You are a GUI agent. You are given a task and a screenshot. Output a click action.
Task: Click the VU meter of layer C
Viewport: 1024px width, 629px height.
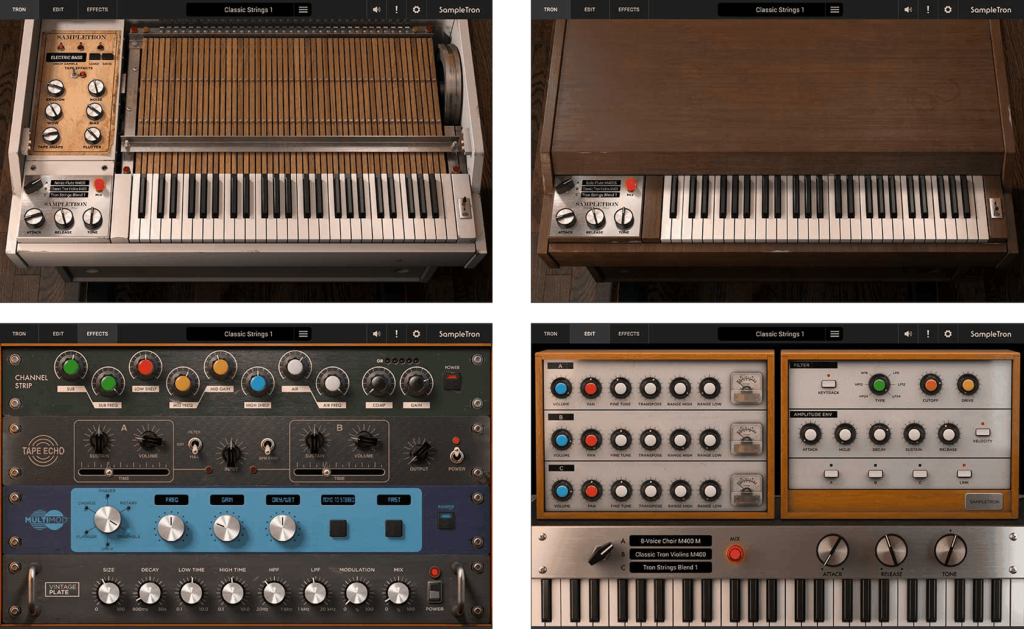(746, 490)
